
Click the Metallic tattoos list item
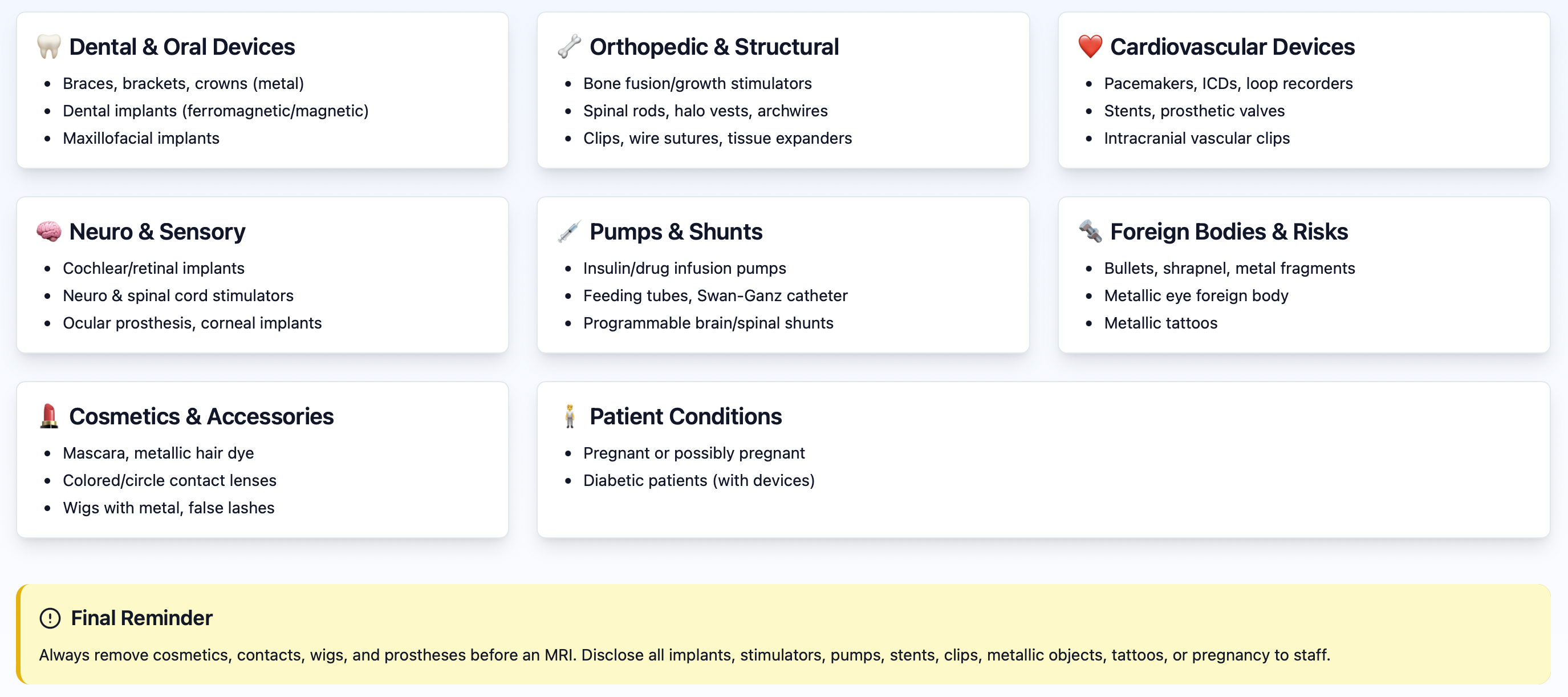click(1160, 323)
